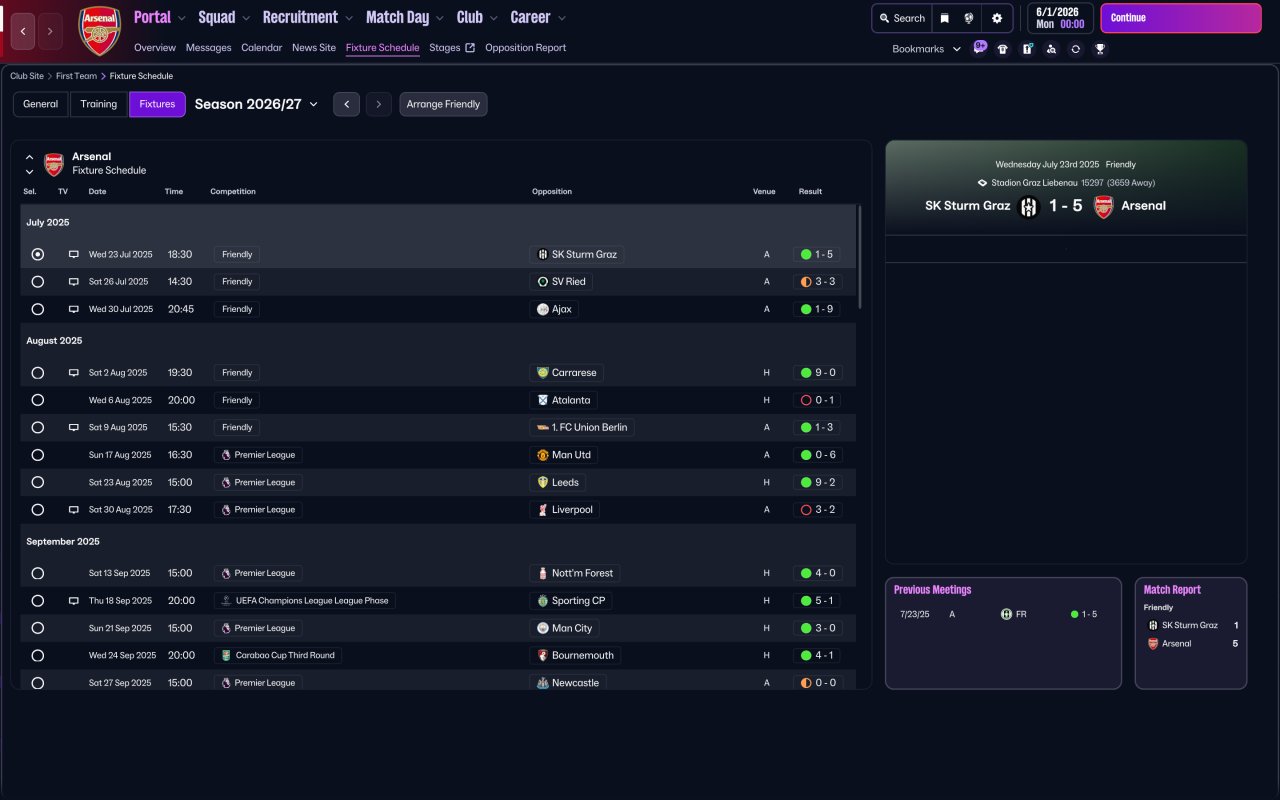Go to the previous season arrow button
The width and height of the screenshot is (1280, 800).
pos(346,104)
